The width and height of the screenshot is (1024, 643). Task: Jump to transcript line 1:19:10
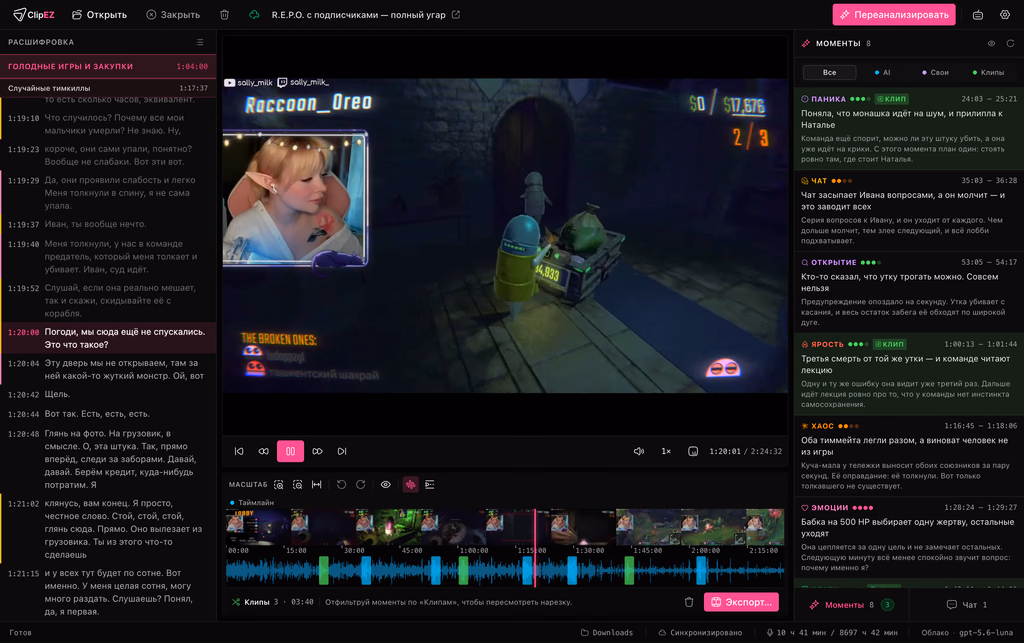108,124
